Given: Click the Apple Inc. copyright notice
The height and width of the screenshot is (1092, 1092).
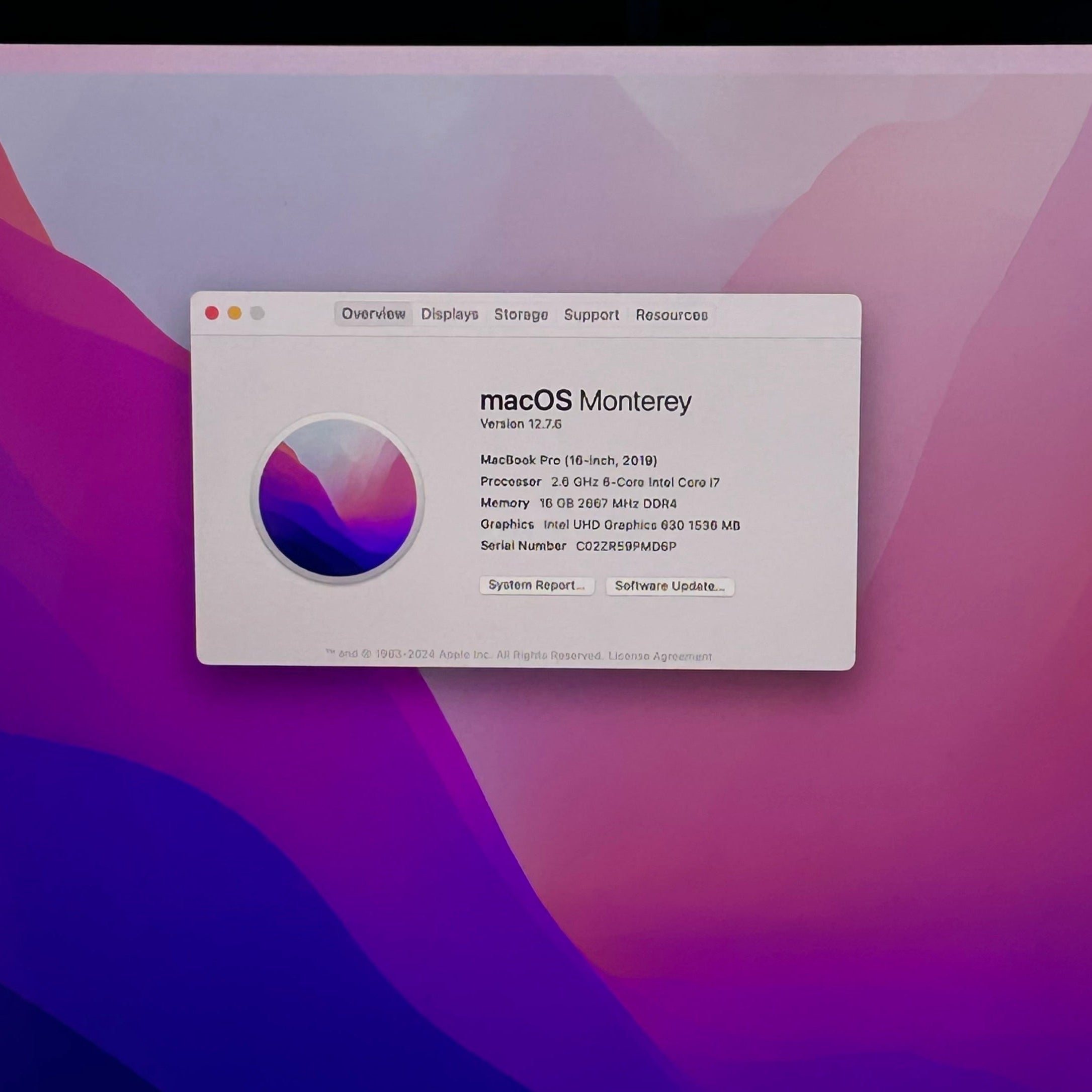Looking at the screenshot, I should click(465, 654).
